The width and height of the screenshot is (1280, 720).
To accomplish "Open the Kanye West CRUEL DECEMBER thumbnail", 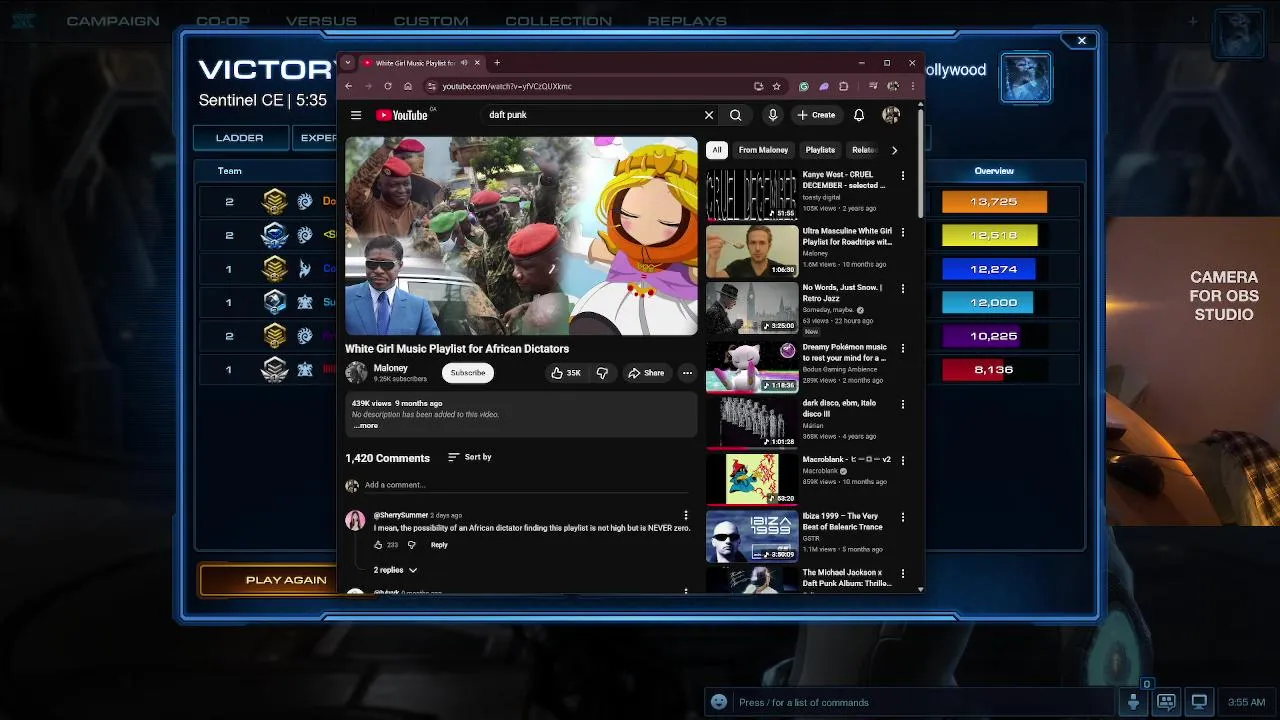I will click(752, 194).
